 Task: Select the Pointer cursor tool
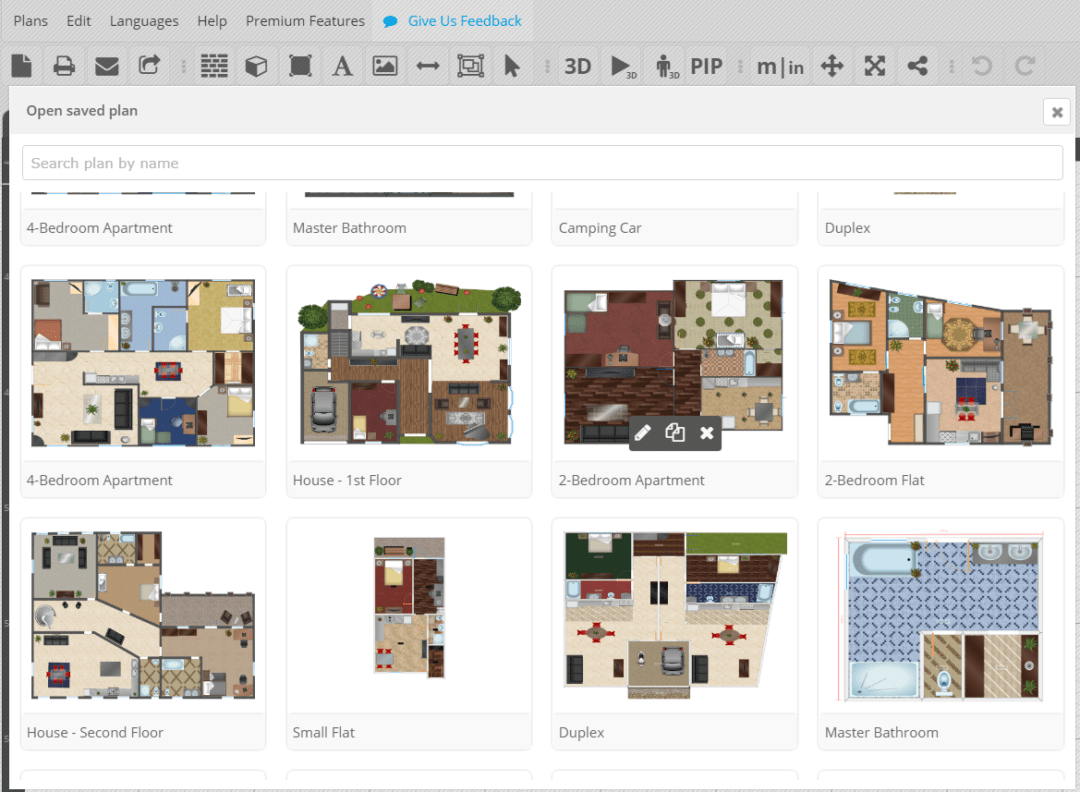(512, 66)
